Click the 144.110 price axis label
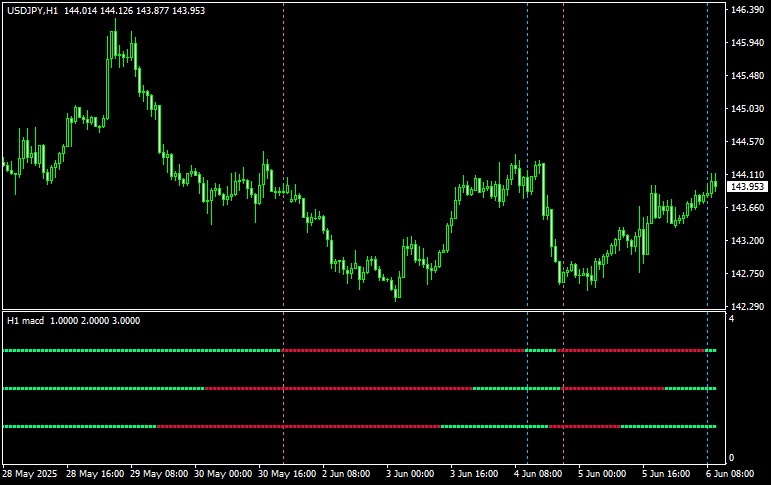The height and width of the screenshot is (485, 771). tap(747, 174)
